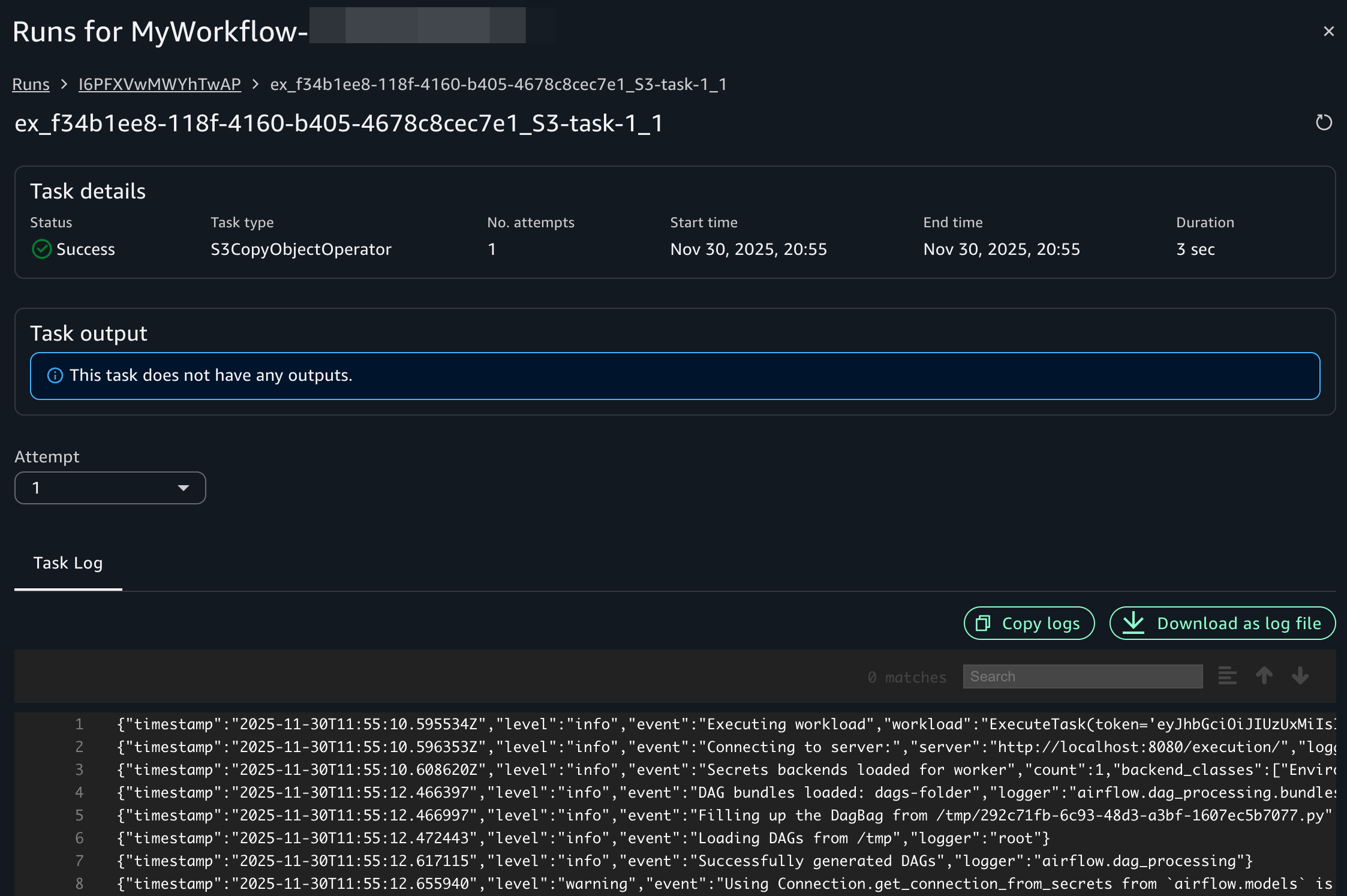Click the Attempt selector chevron arrow
The image size is (1347, 896).
tap(184, 488)
